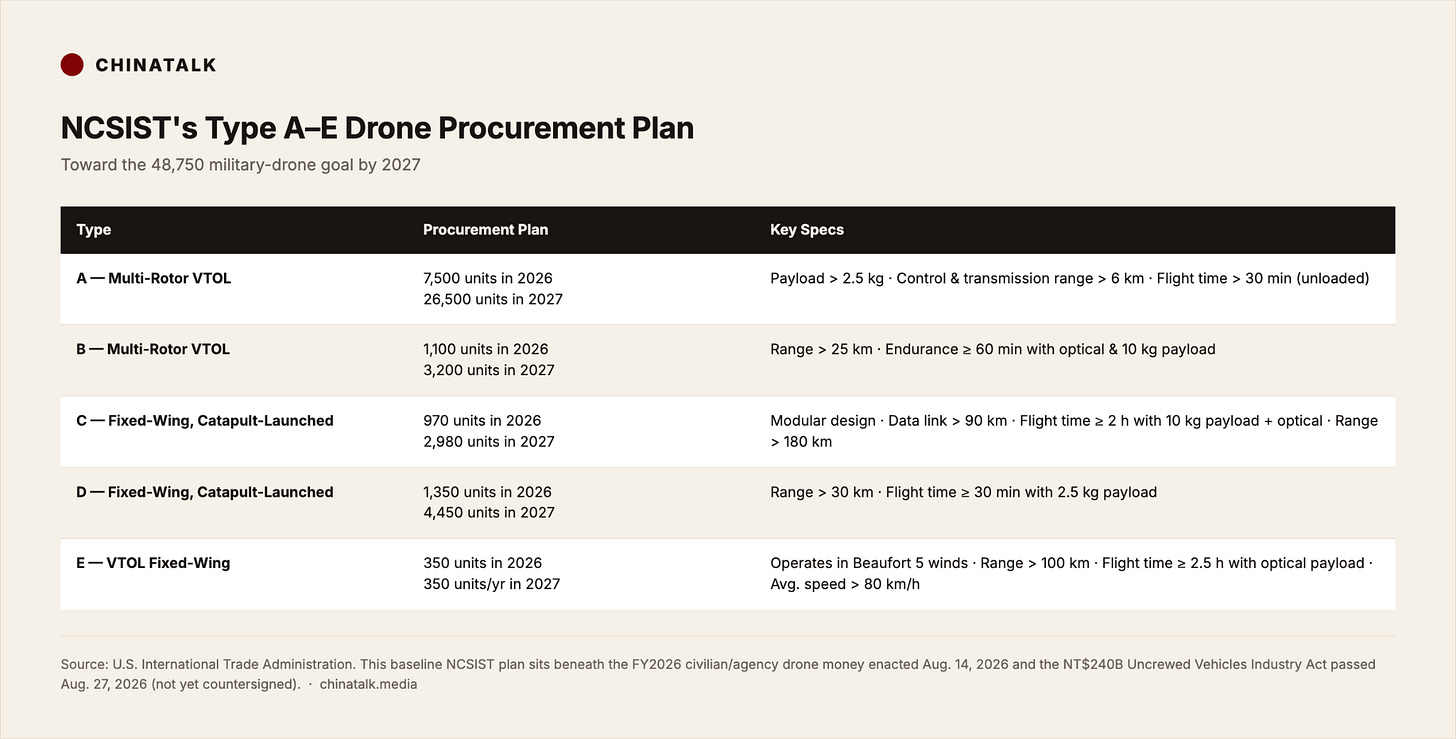Click the 2,980 units in 2027 entry
Viewport: 1456px width, 739px height.
tap(488, 441)
